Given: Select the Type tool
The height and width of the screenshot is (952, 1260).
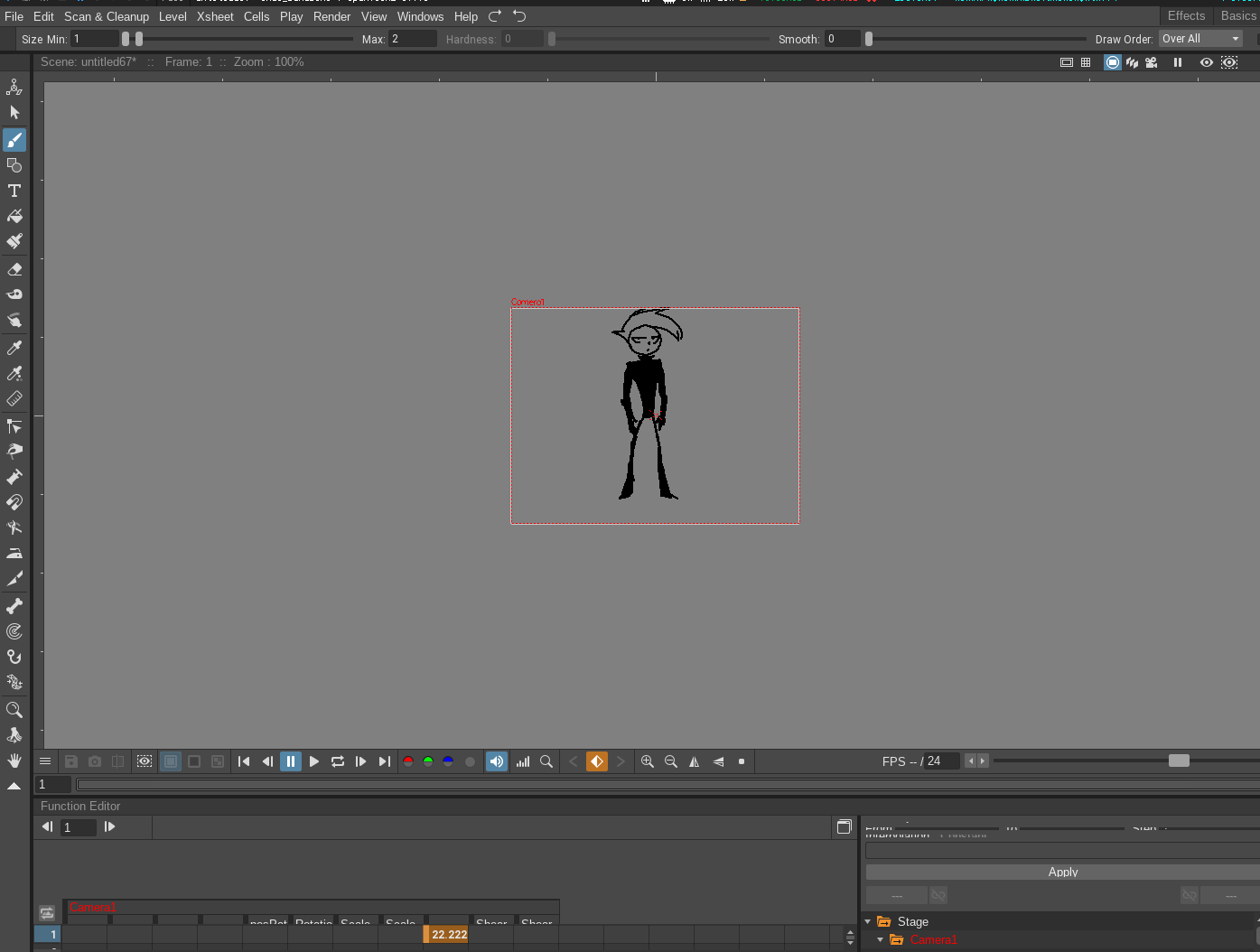Looking at the screenshot, I should 14,191.
